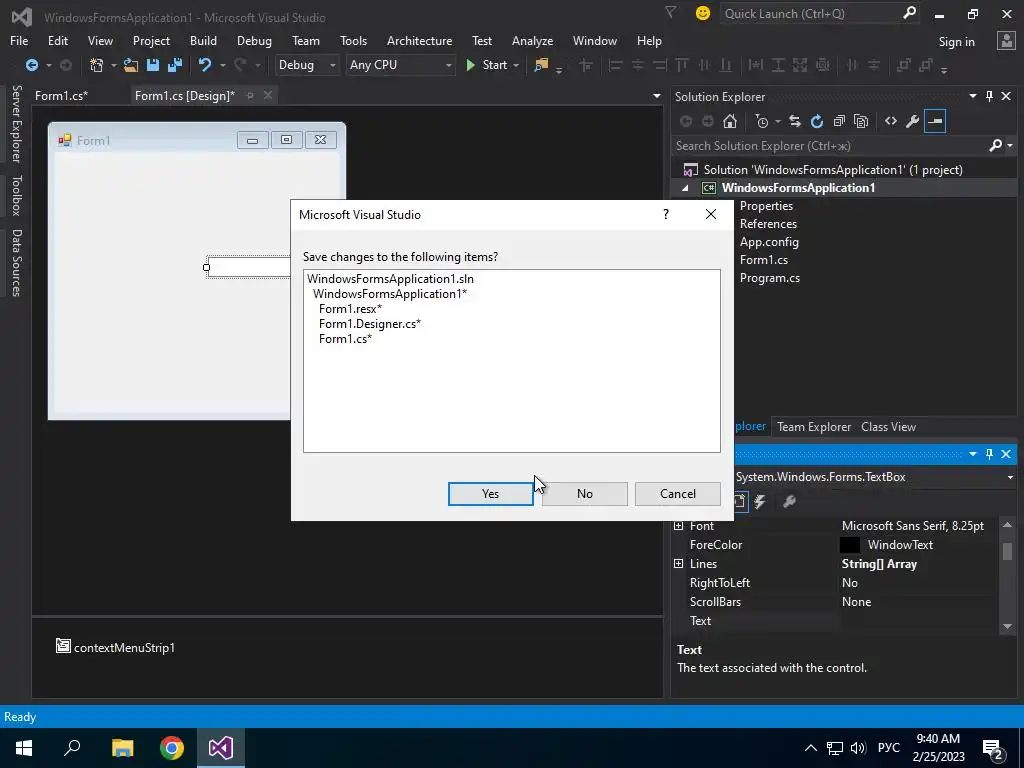Click the Refresh icon in Solution Explorer
Screen dimensions: 1024x768
(x=817, y=121)
